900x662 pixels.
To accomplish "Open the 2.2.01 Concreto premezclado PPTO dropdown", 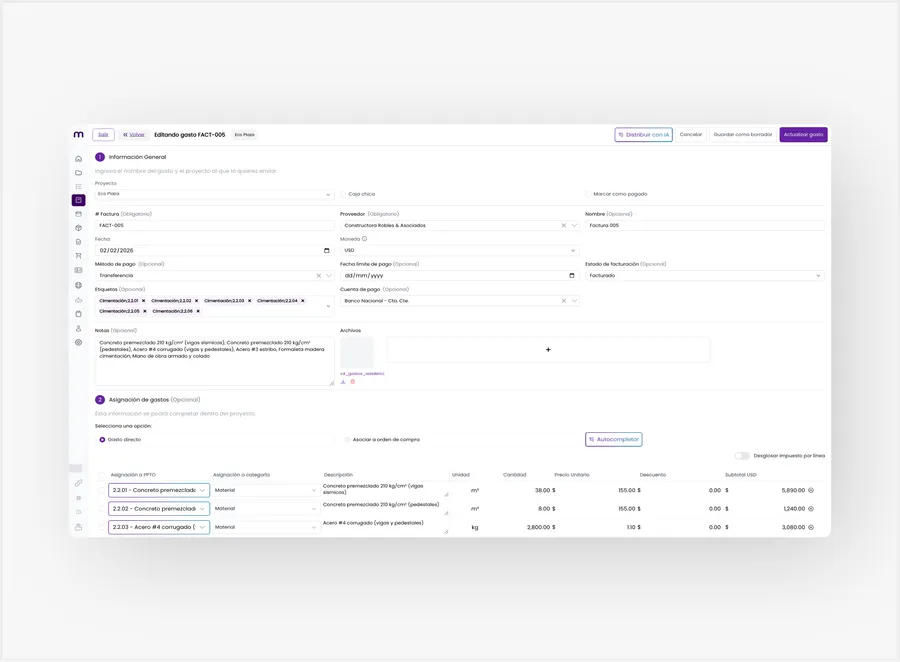I will [x=159, y=490].
